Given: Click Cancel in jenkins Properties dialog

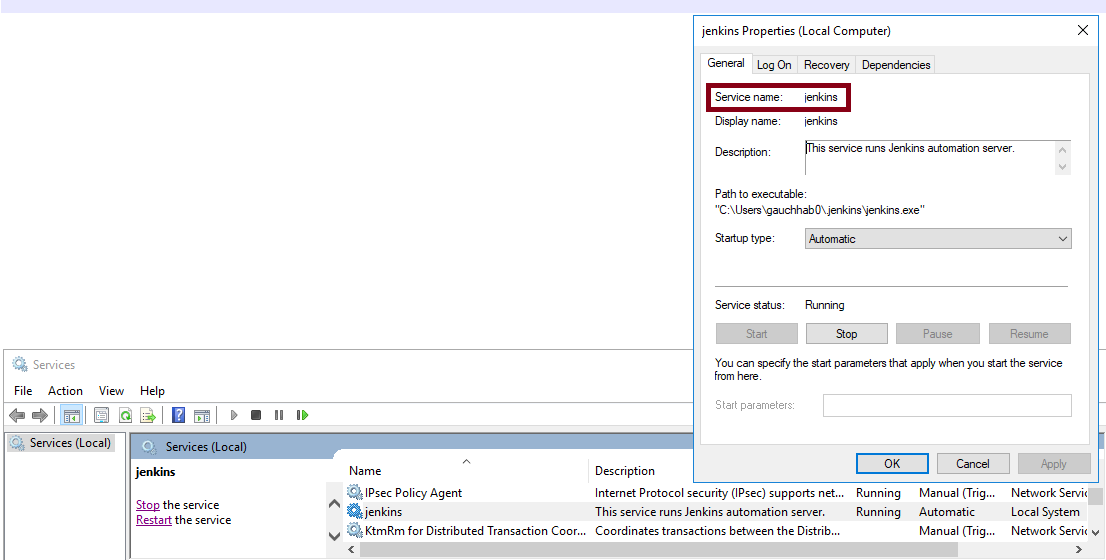Looking at the screenshot, I should [973, 463].
